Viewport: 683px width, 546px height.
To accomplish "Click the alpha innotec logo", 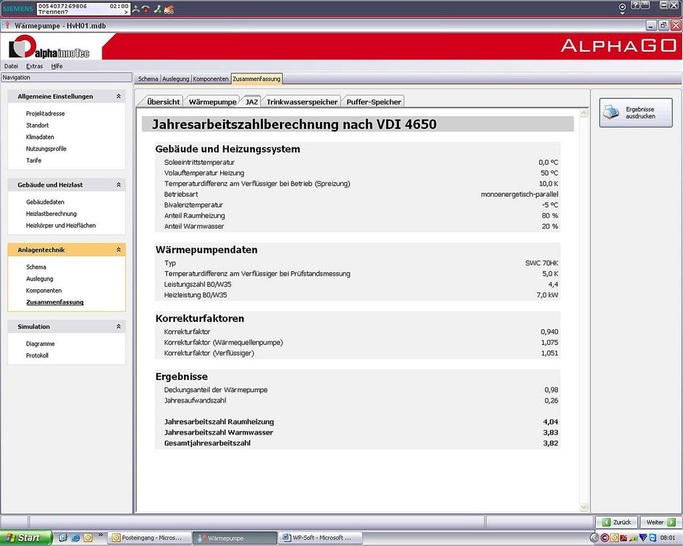I will coord(48,47).
